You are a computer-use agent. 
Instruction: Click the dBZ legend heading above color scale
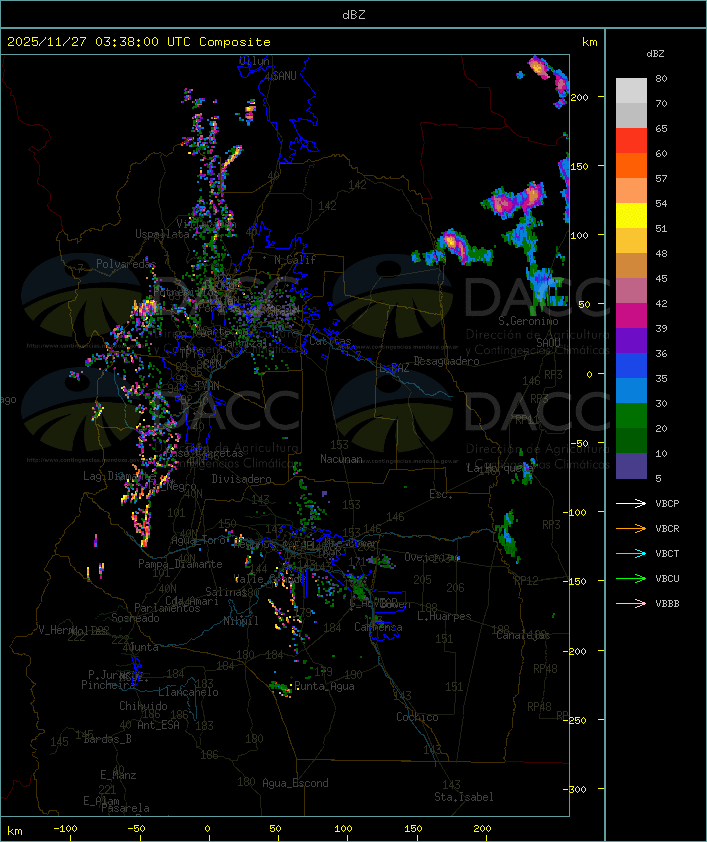655,54
